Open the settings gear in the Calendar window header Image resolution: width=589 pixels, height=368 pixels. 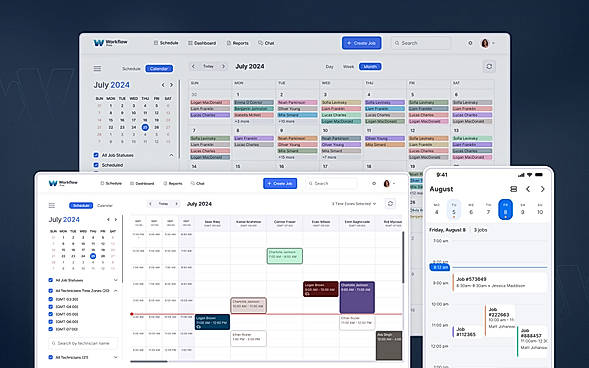[x=470, y=43]
